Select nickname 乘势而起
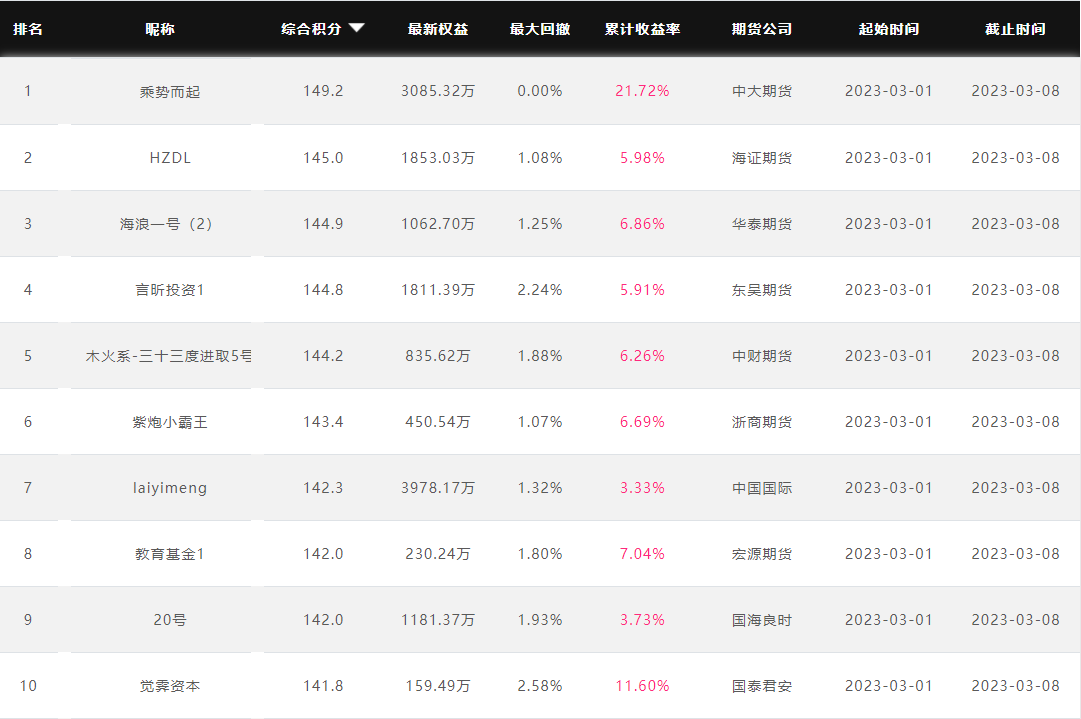 pyautogui.click(x=170, y=92)
